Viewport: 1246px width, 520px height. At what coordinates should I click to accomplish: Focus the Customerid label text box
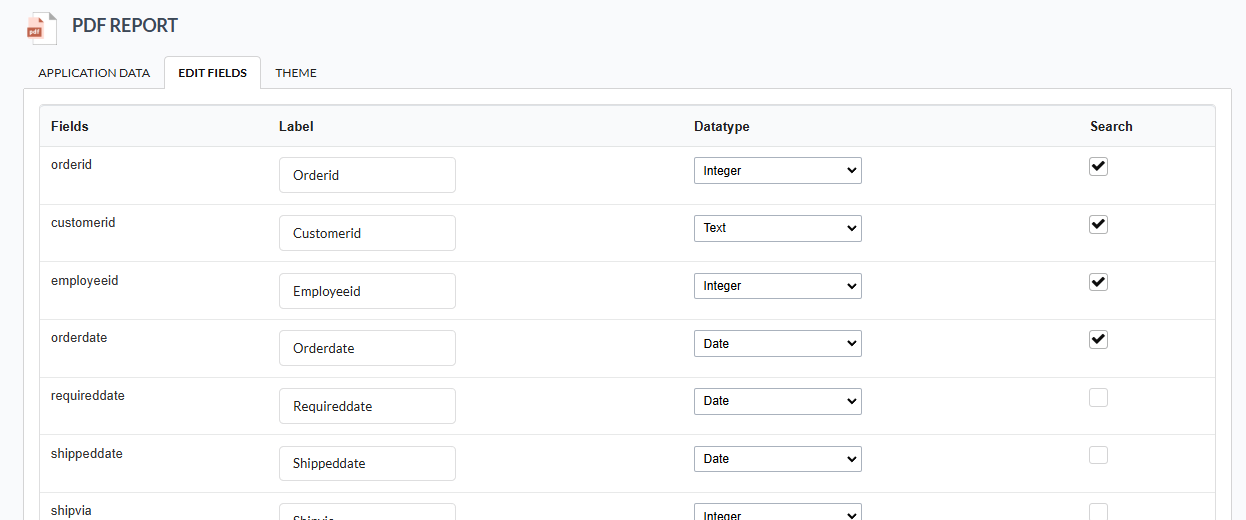pyautogui.click(x=367, y=233)
